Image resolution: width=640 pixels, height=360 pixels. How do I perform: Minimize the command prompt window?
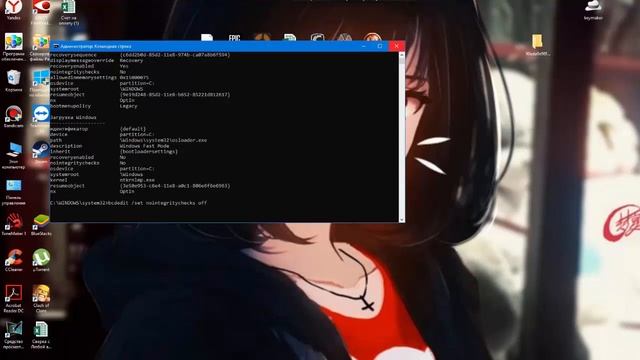pos(363,46)
